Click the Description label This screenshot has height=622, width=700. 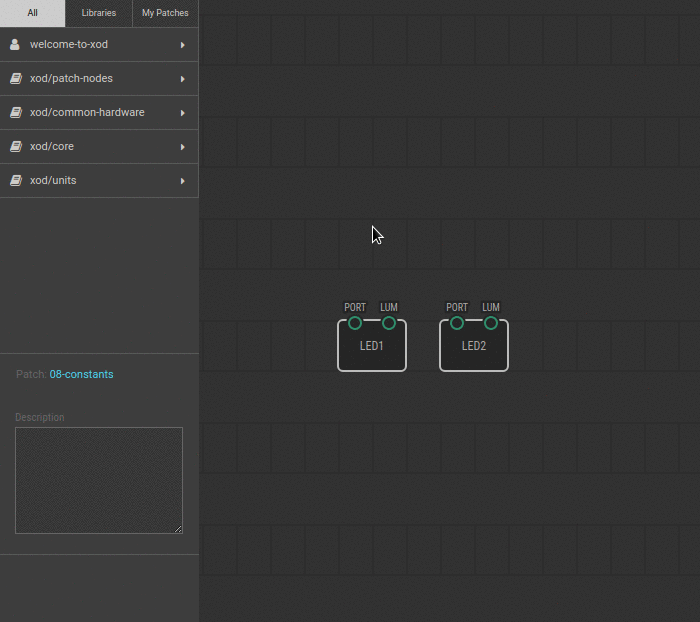40,417
